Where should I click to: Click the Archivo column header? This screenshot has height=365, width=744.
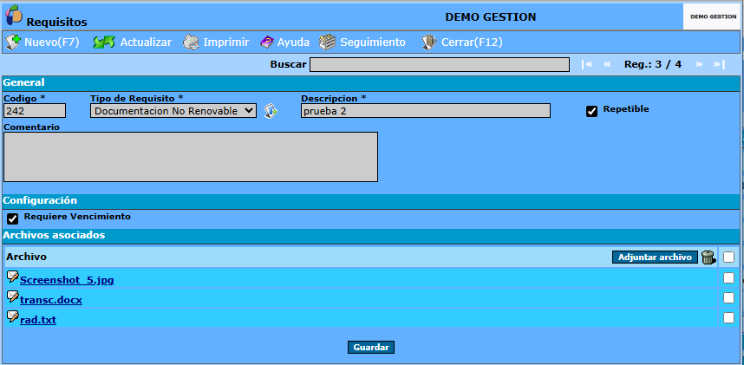click(26, 257)
